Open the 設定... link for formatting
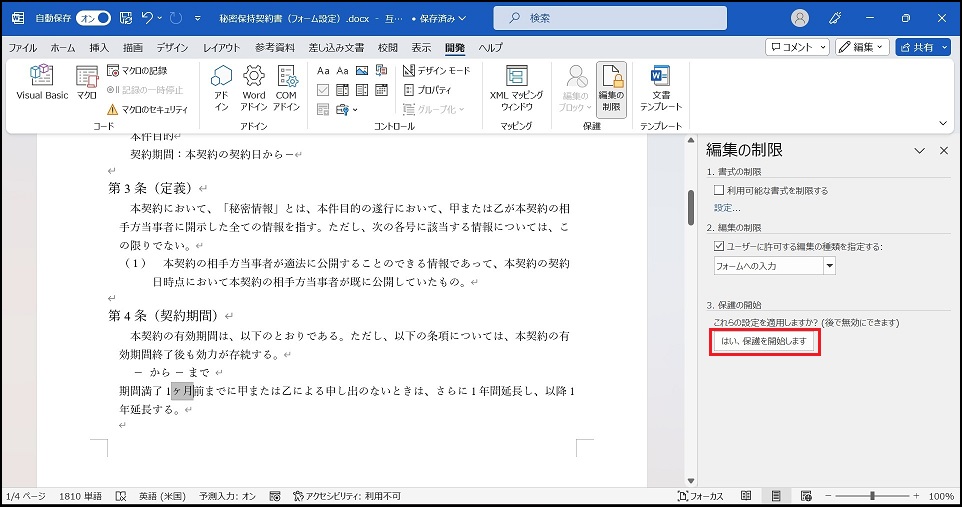Screen dimensions: 962x507 pyautogui.click(x=727, y=208)
